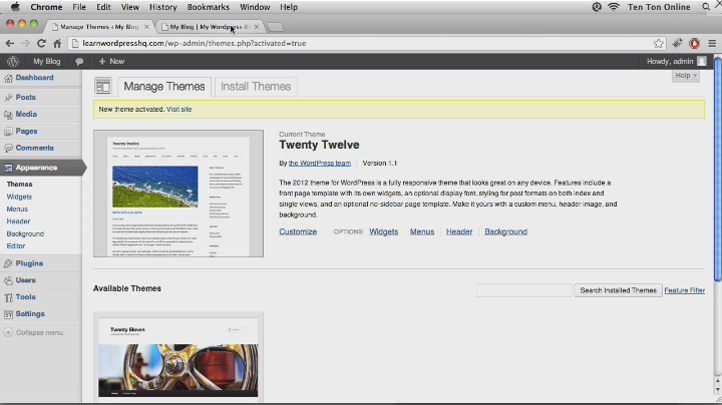The height and width of the screenshot is (405, 722).
Task: Open Header option link for current theme
Action: (x=459, y=231)
